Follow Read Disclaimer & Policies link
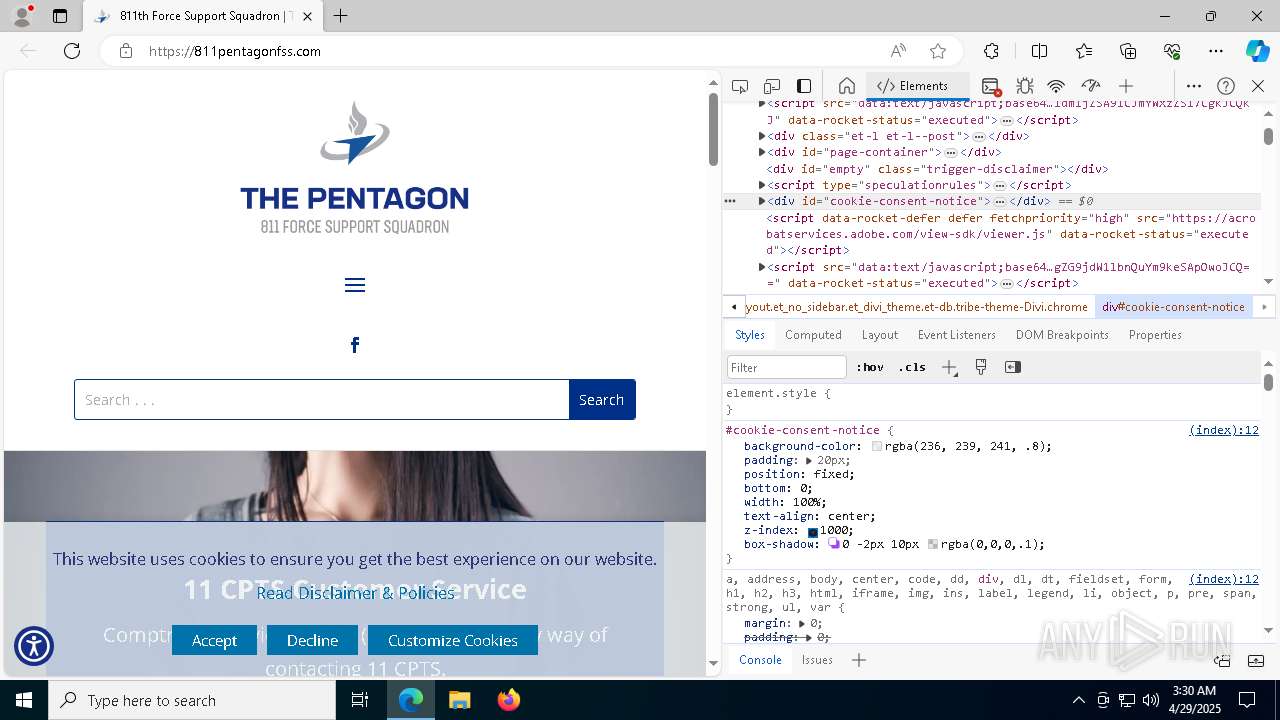Viewport: 1280px width, 720px height. pos(355,593)
